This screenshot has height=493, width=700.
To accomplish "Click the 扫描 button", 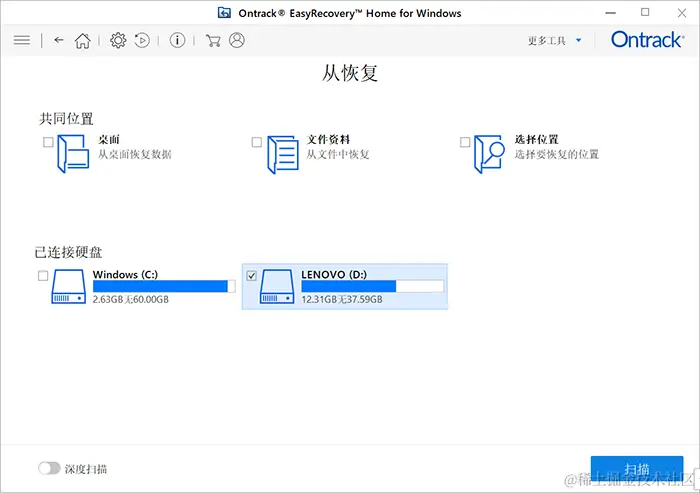I will coord(637,469).
